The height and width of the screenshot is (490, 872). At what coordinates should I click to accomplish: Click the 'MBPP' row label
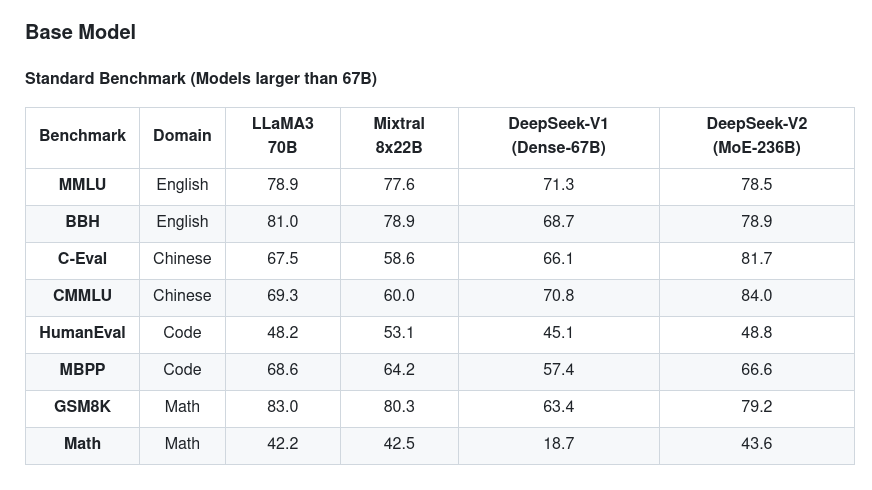82,369
